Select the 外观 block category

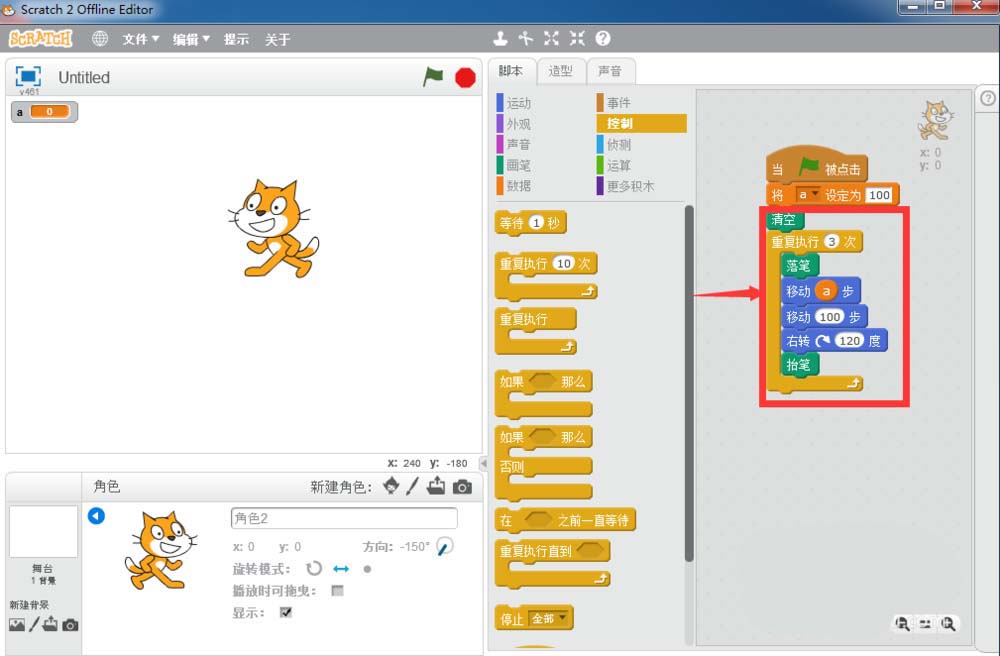pos(518,124)
